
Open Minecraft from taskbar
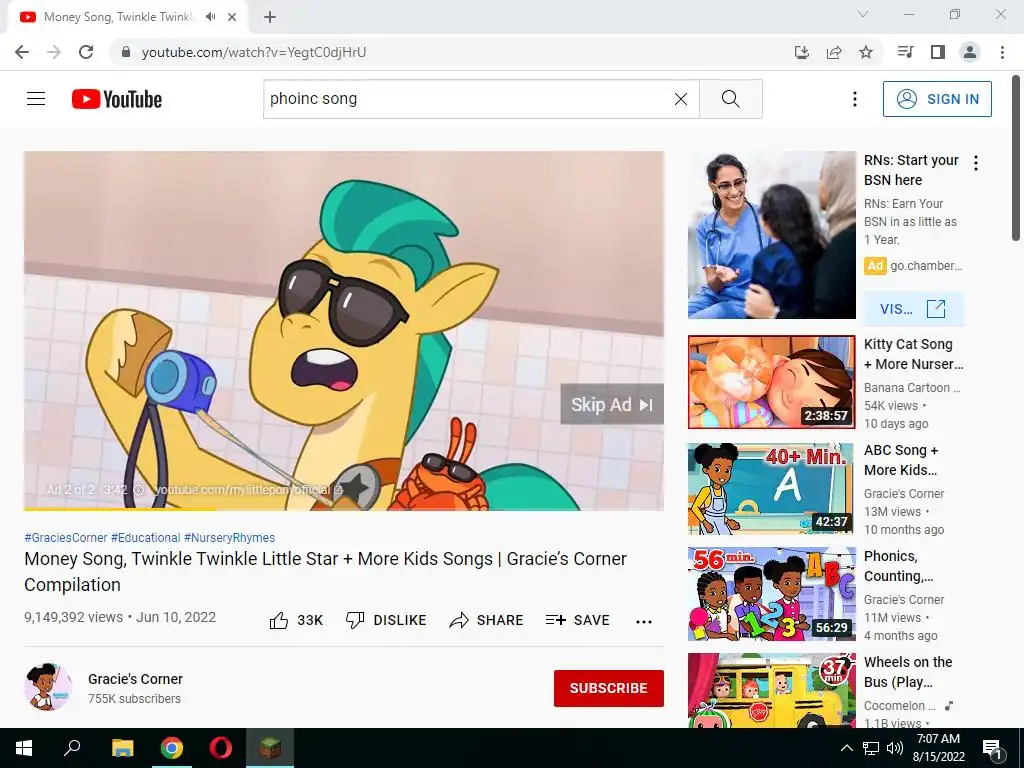click(270, 748)
